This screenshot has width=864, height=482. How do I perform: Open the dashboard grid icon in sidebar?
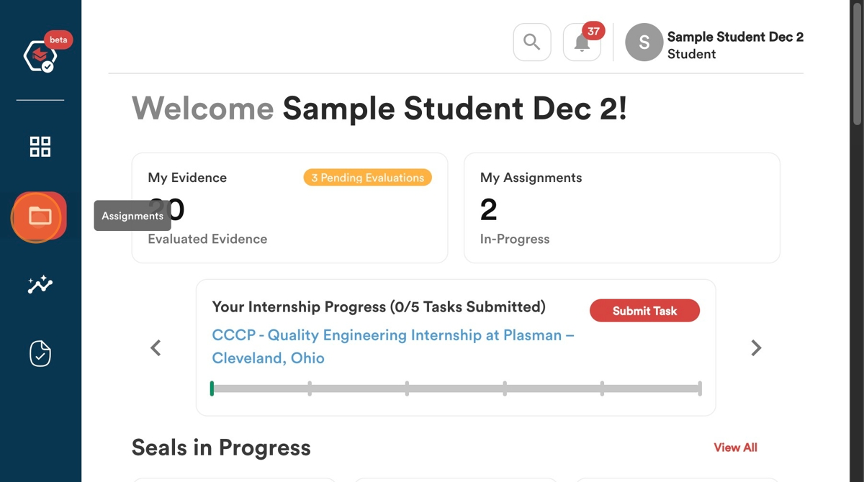[40, 147]
